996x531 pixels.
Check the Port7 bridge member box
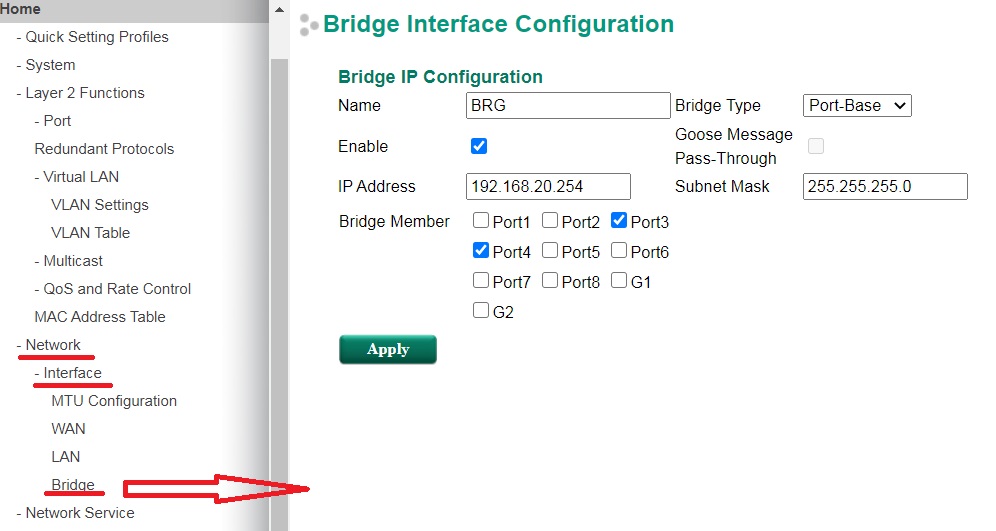tap(481, 280)
